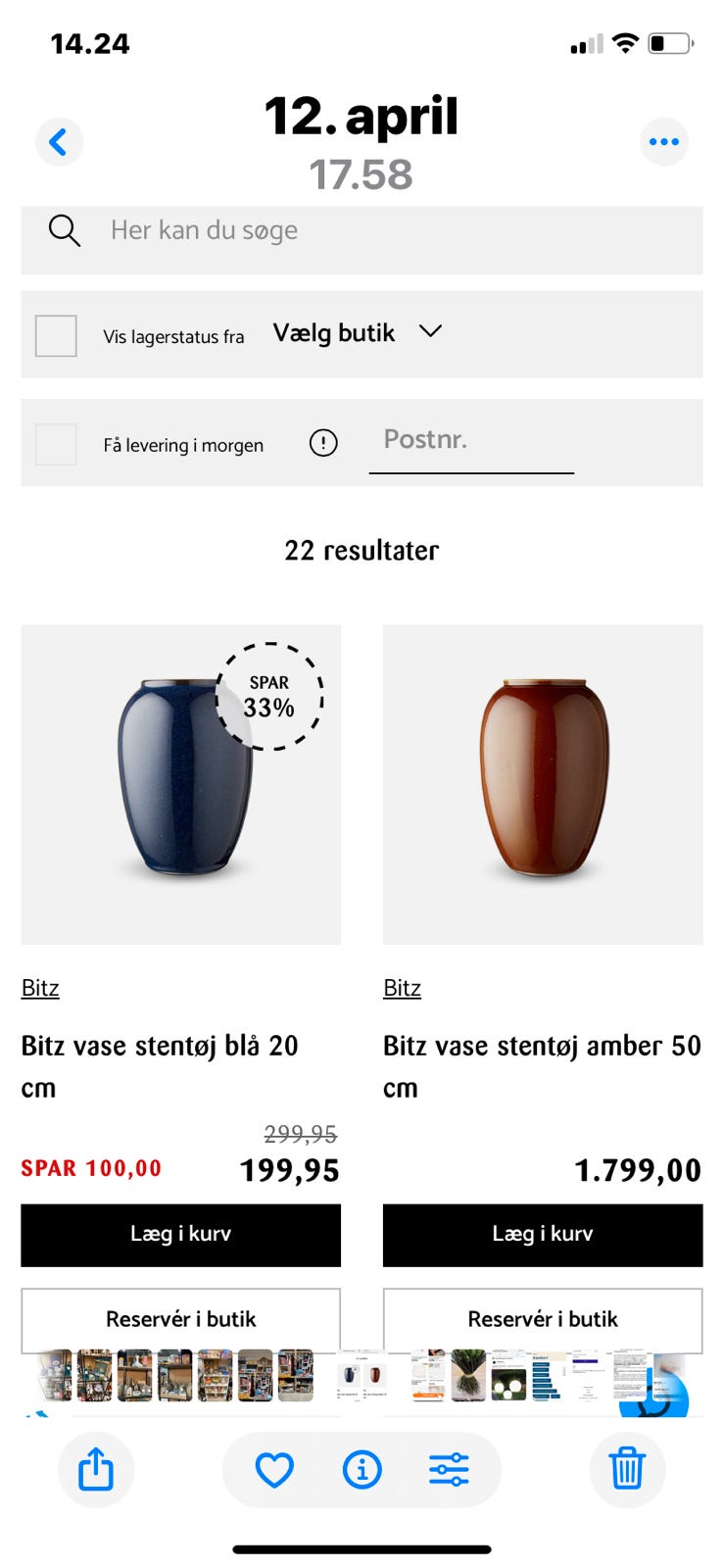
Task: Click the chevron next to Vælg butik
Action: pos(430,331)
